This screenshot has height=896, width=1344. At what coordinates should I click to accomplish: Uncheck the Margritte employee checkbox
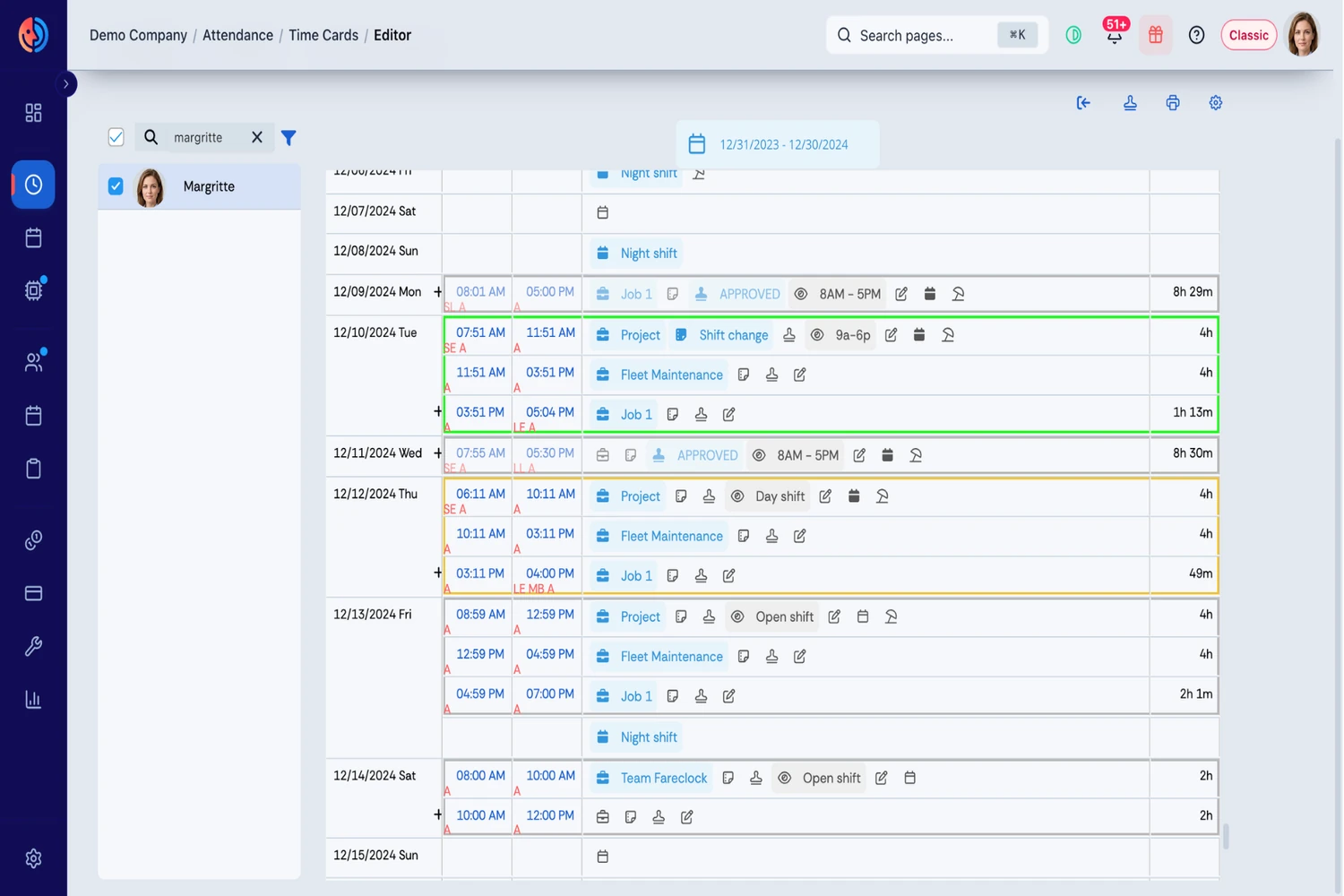tap(116, 186)
